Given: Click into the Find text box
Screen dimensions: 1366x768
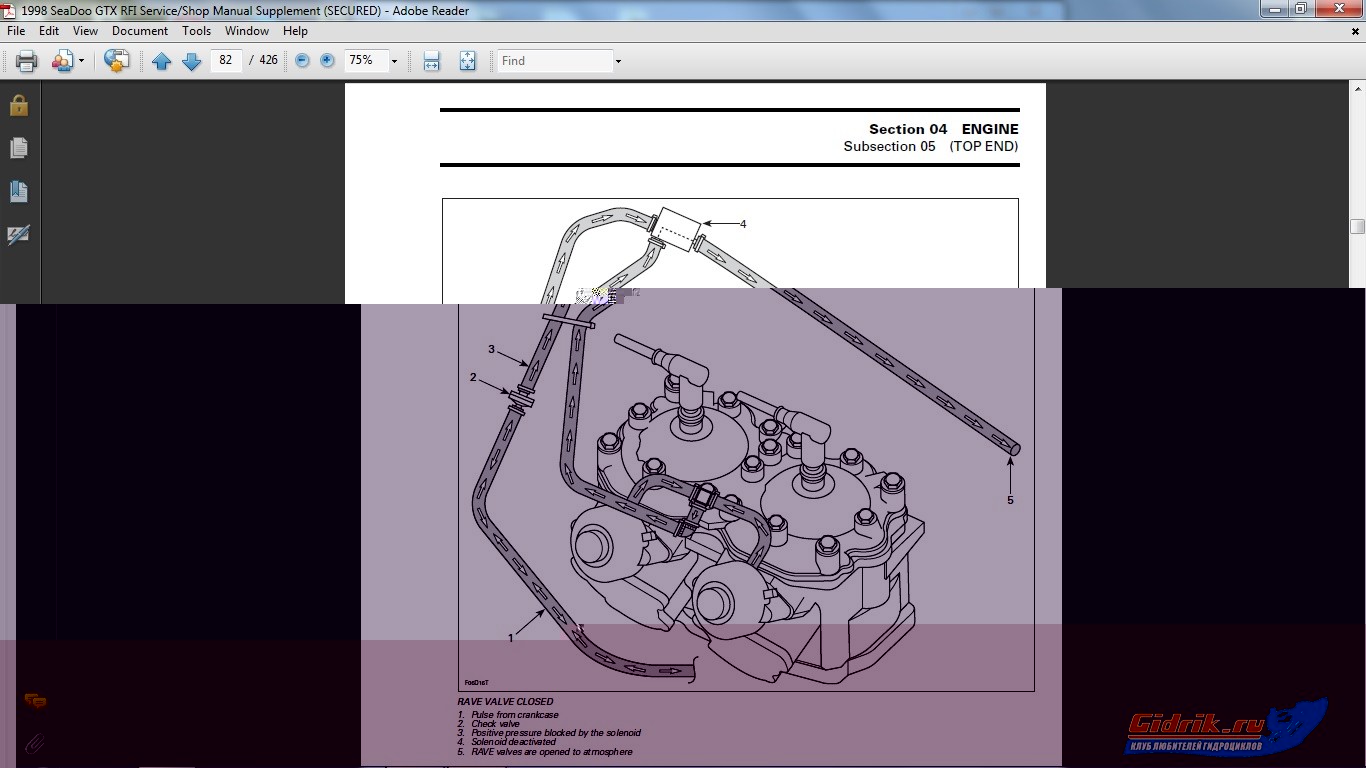Looking at the screenshot, I should pyautogui.click(x=555, y=61).
